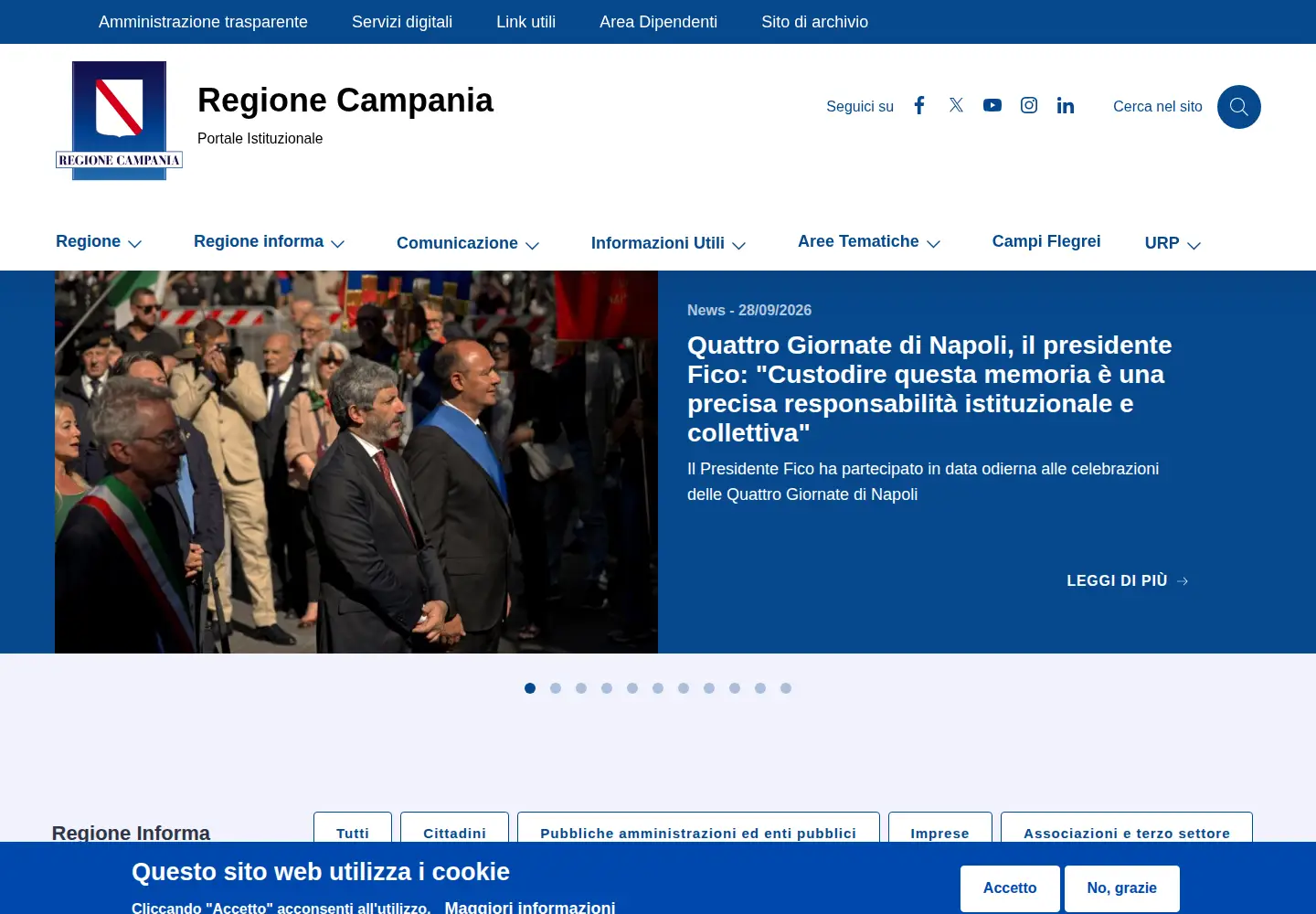Open Area Dipendenti link
Screen dimensions: 1316x914
[x=658, y=22]
